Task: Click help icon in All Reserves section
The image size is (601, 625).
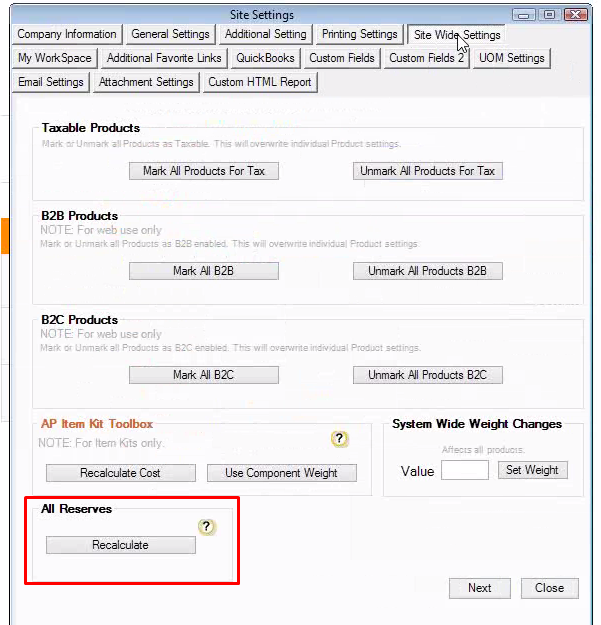Action: [207, 526]
